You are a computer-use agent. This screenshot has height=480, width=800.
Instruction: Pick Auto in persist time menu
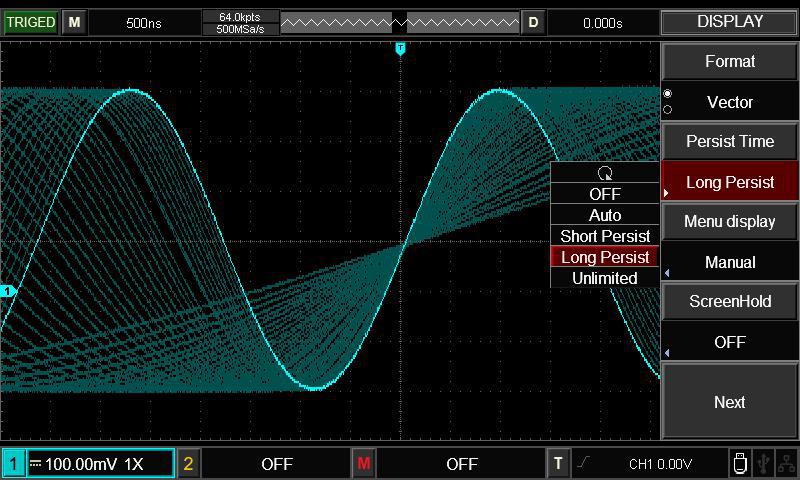pyautogui.click(x=605, y=215)
